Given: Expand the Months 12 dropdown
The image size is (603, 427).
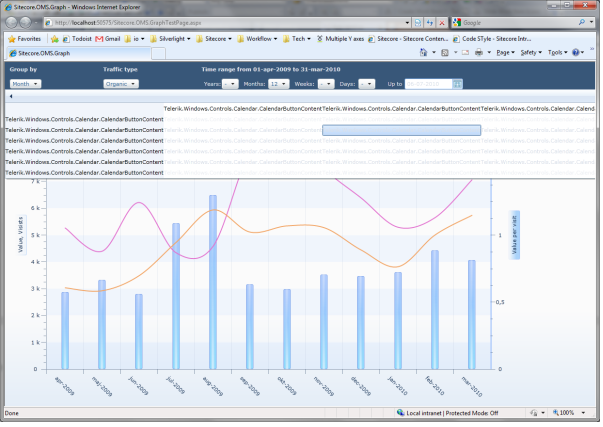Looking at the screenshot, I should [x=279, y=85].
